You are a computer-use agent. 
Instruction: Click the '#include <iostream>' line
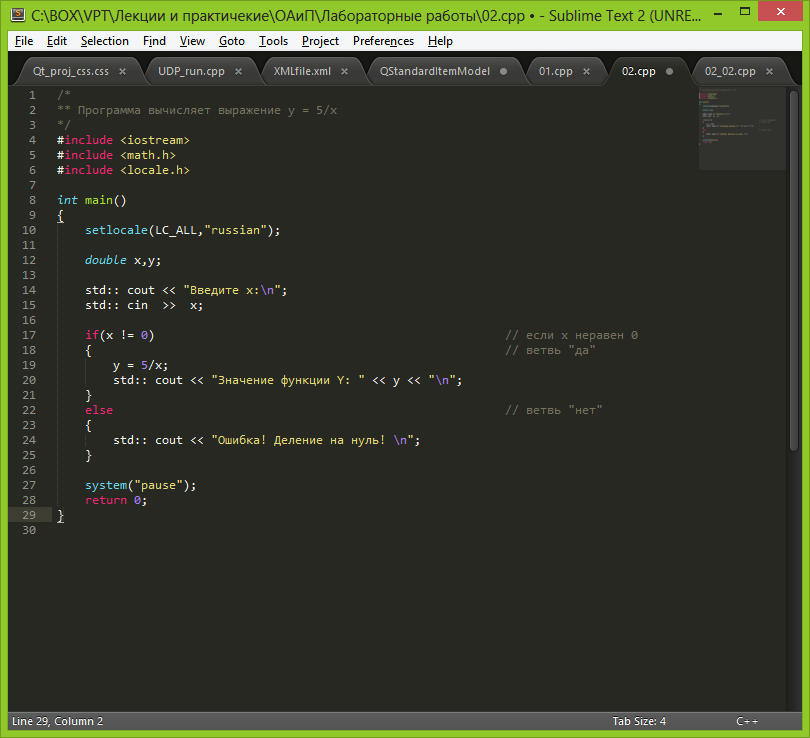pyautogui.click(x=123, y=140)
